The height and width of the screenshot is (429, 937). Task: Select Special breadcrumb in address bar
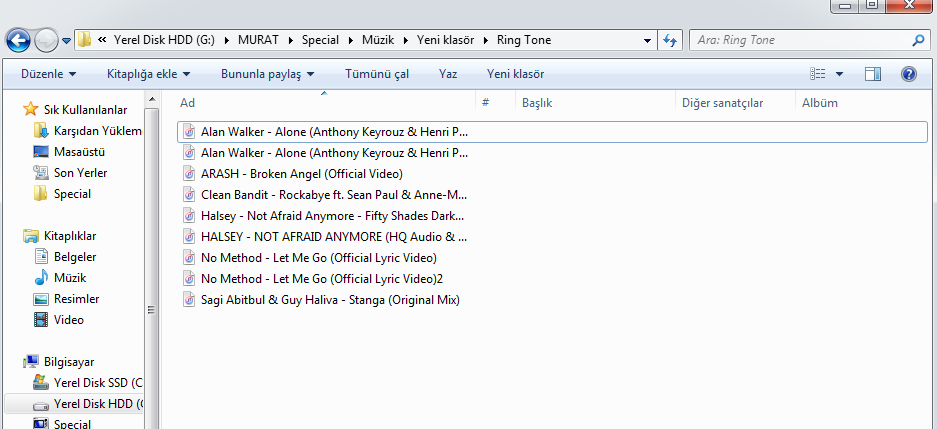(x=320, y=40)
